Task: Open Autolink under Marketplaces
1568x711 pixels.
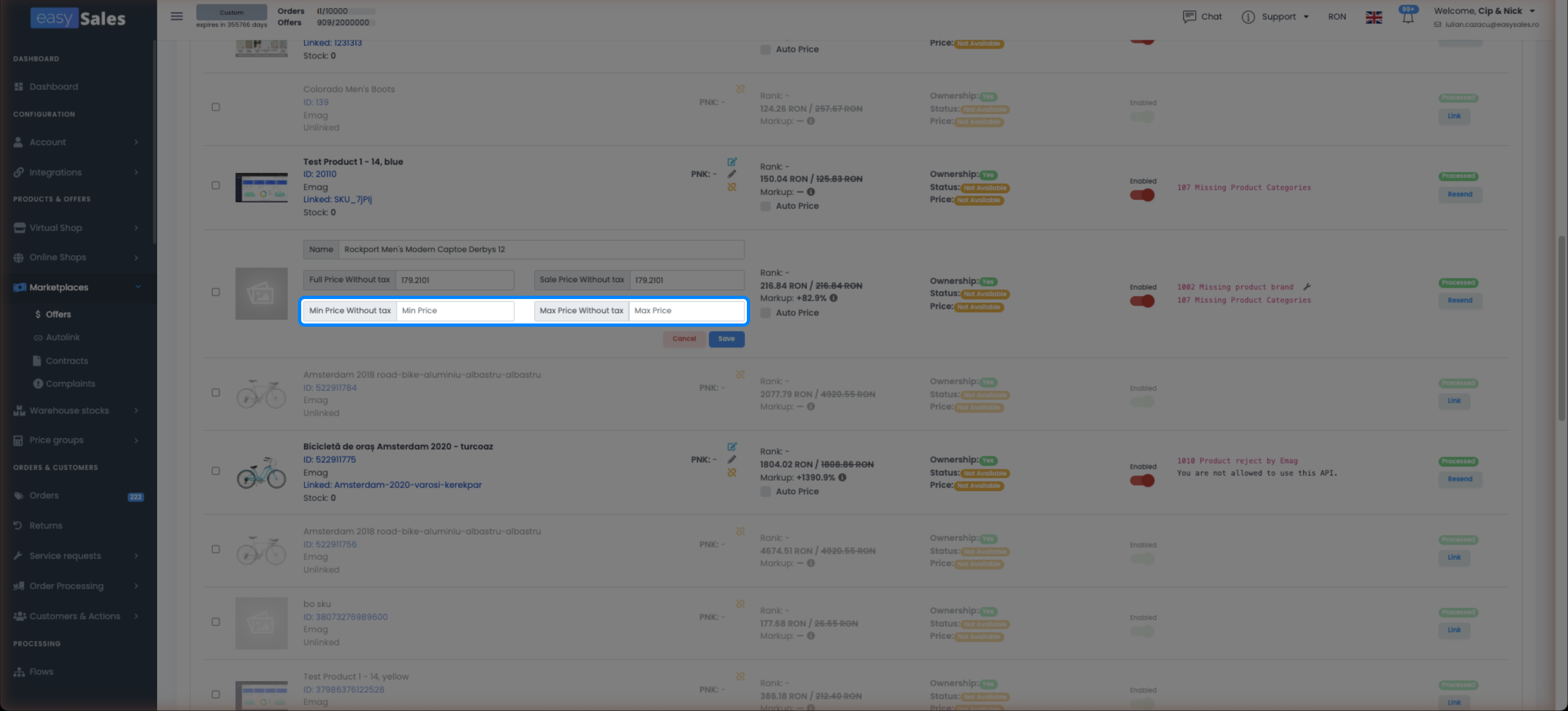Action: pos(63,338)
